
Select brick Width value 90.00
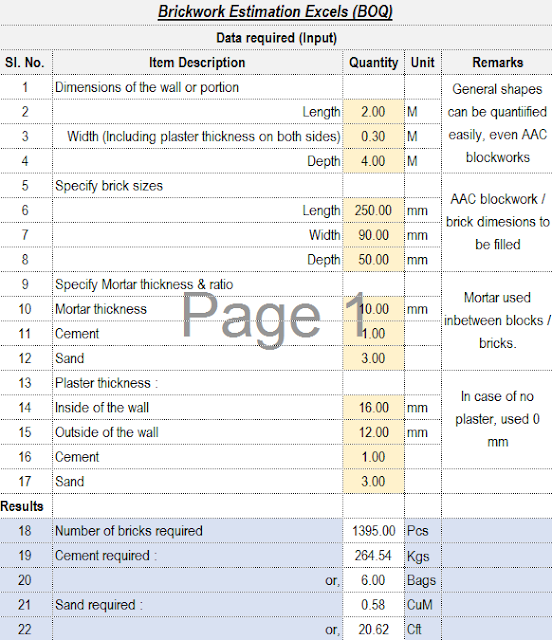(374, 235)
